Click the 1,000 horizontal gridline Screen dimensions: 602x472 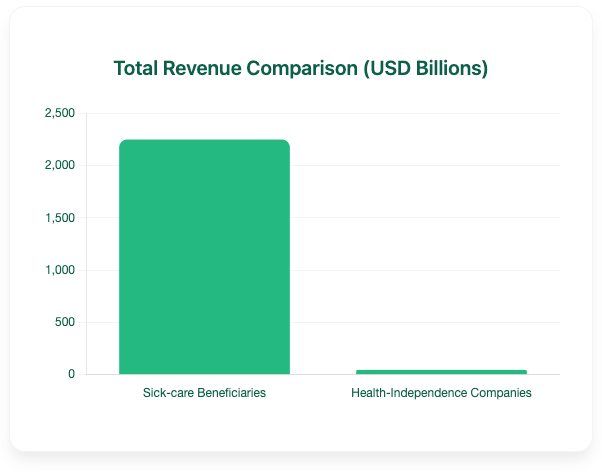[x=420, y=270]
